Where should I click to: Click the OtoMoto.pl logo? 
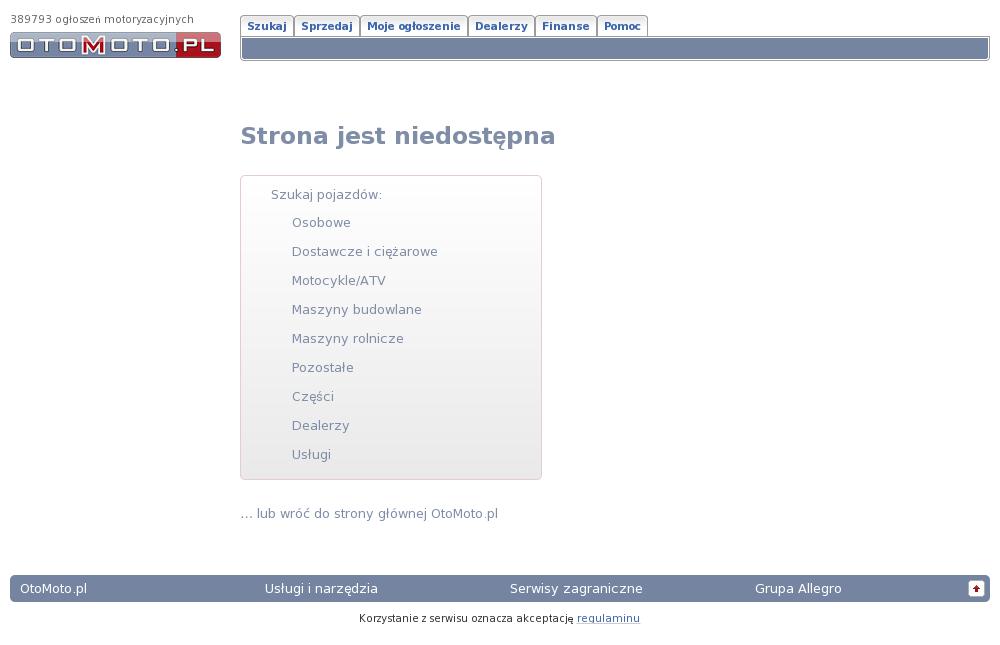115,45
